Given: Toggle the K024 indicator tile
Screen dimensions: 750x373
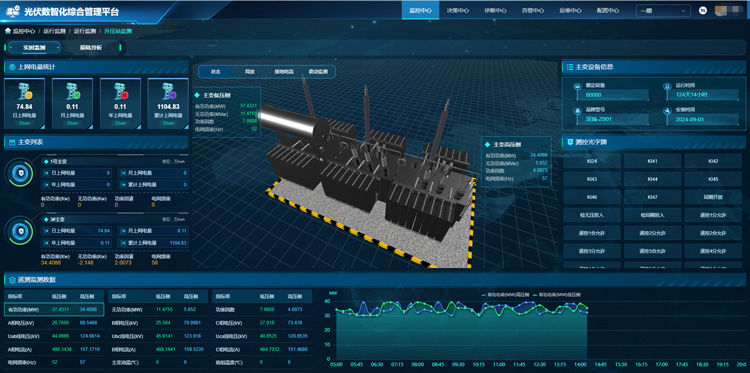Looking at the screenshot, I should pyautogui.click(x=592, y=161).
